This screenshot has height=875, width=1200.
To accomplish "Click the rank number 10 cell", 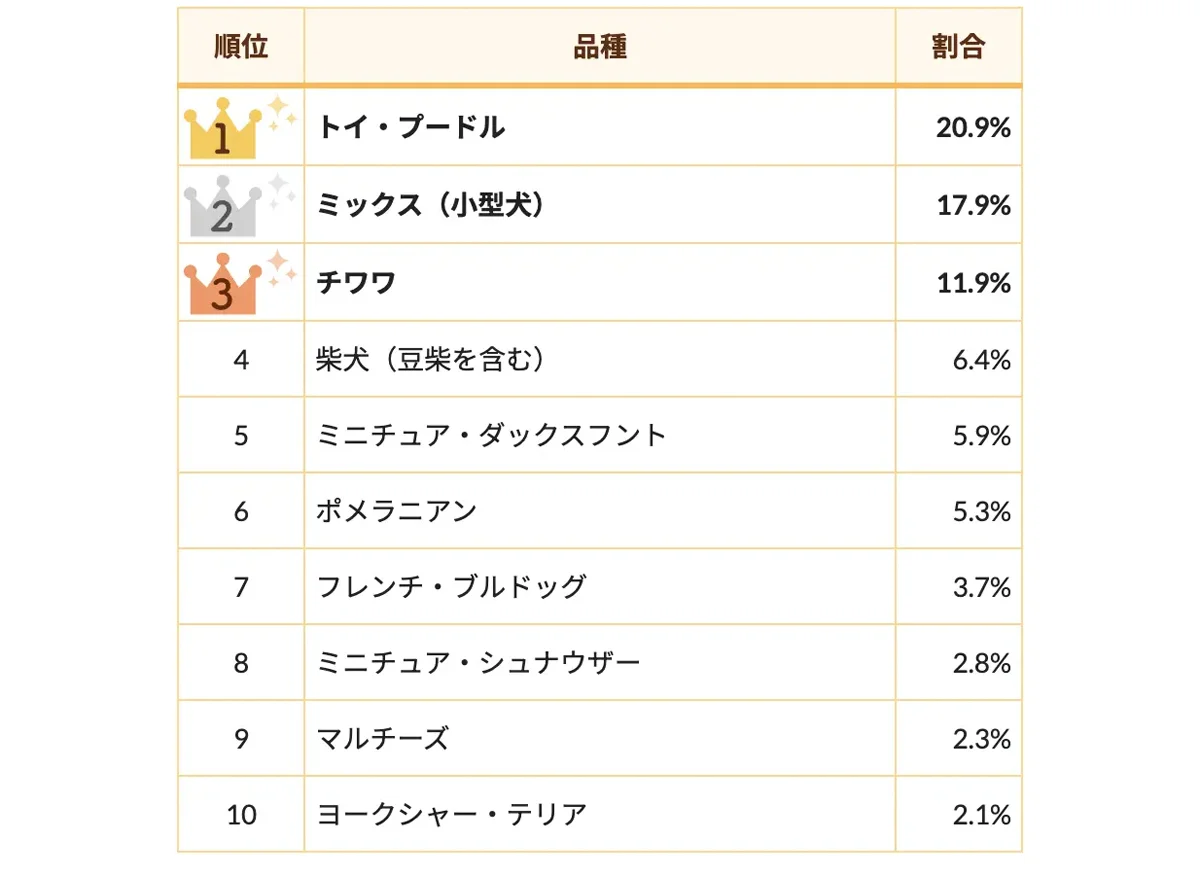I will 241,815.
